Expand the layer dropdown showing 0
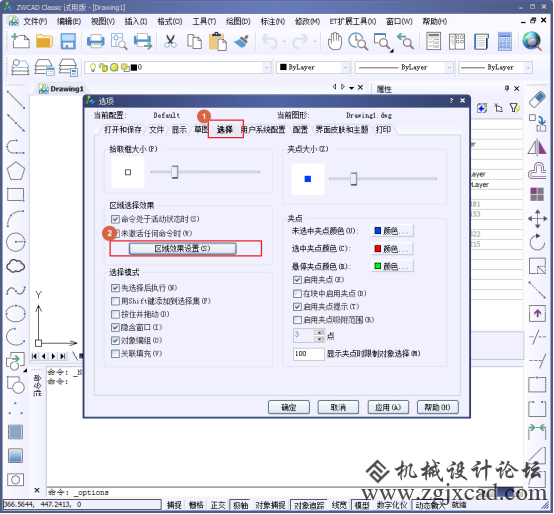The image size is (554, 514). click(x=267, y=67)
